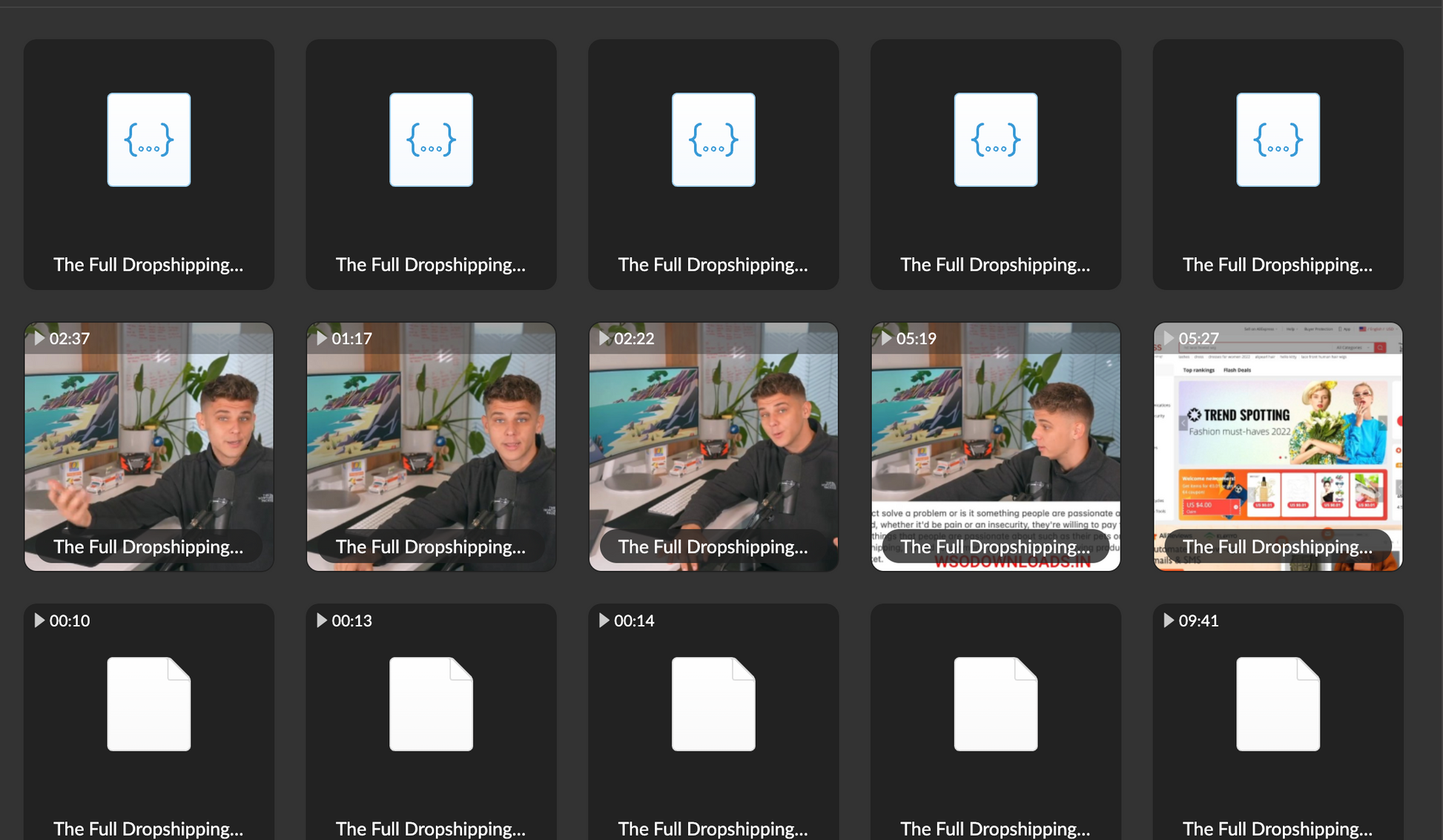Play the 05:27 video via its play icon
Viewport: 1443px width, 840px height.
click(1169, 338)
